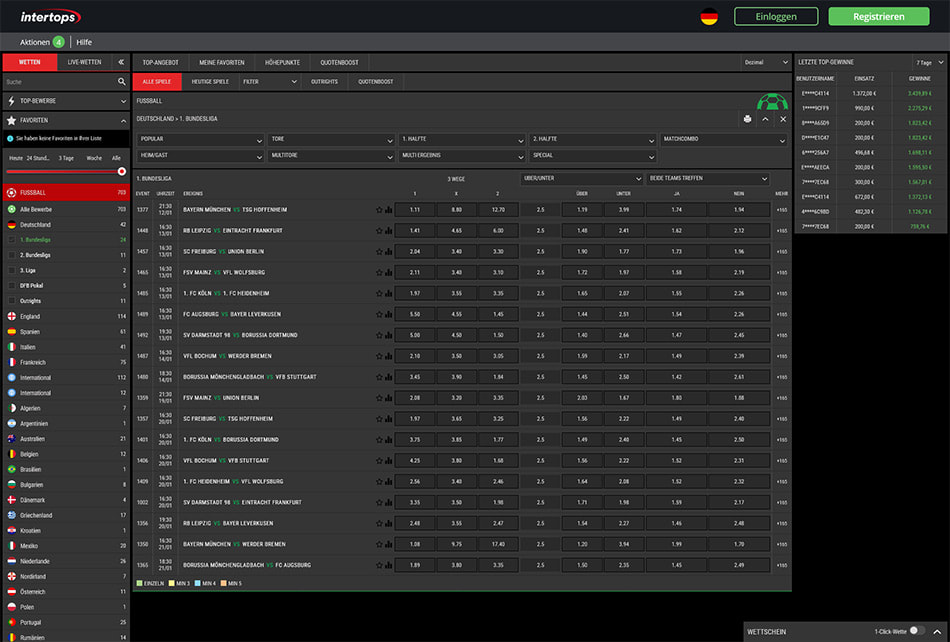Favorite the VfL Bochum vs Werder Bremen match
The image size is (950, 642).
tap(379, 356)
